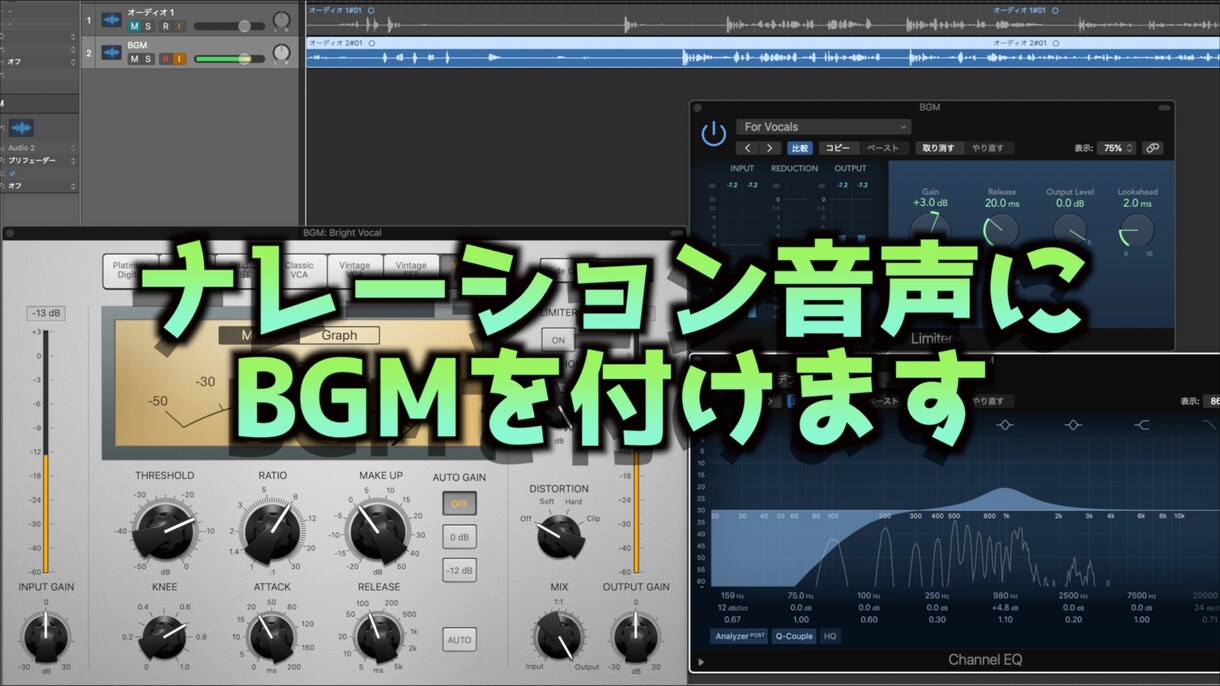The width and height of the screenshot is (1220, 686).
Task: Click the ペースト button in Limiter
Action: (883, 148)
